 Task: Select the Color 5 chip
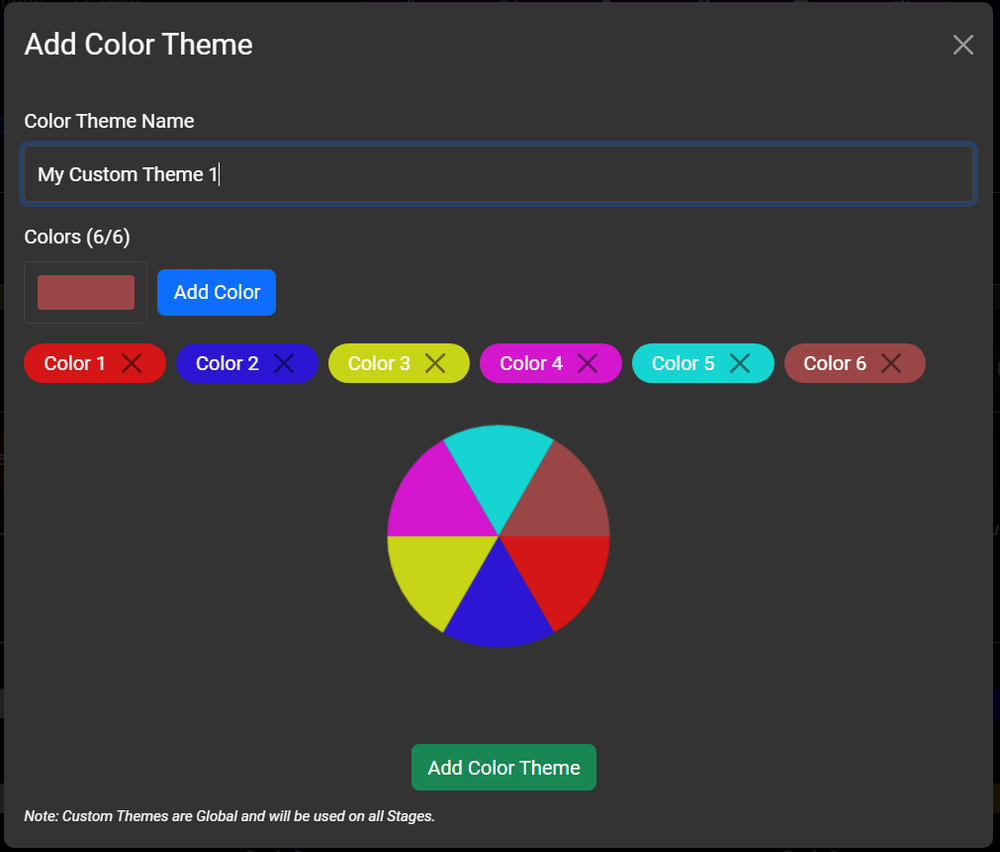click(x=682, y=363)
